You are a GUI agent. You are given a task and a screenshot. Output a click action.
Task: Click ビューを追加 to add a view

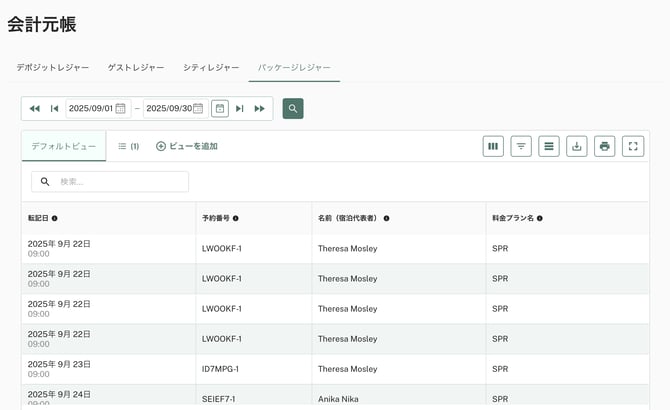click(187, 146)
